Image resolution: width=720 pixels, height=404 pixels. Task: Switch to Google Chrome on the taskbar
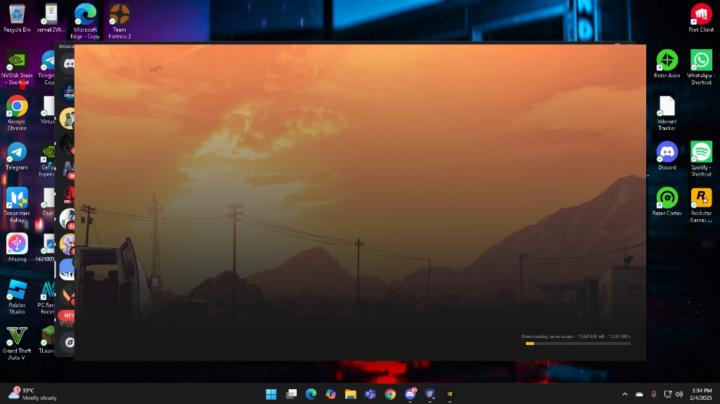point(390,394)
